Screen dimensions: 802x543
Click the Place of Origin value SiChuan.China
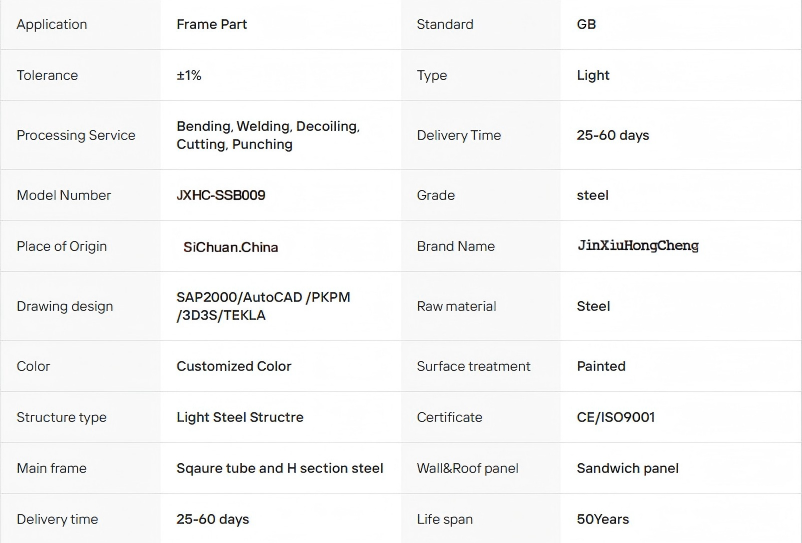click(x=231, y=247)
